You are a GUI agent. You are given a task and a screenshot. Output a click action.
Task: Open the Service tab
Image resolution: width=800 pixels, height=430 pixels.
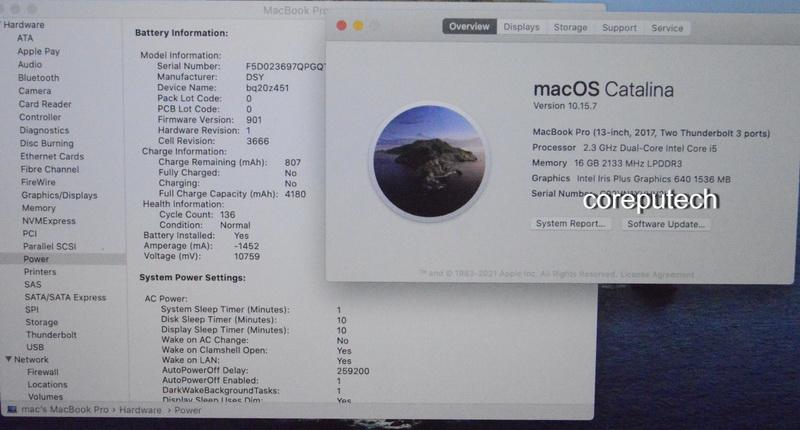click(x=667, y=28)
